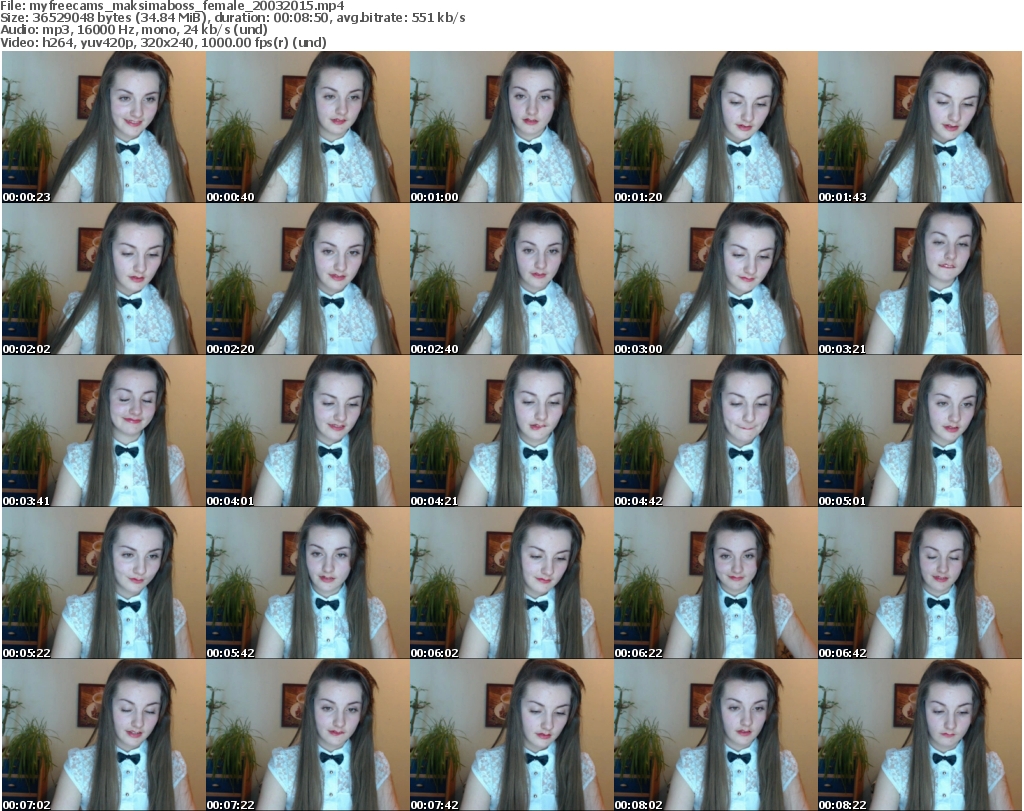Pick the frame stamped 00:02:20
Viewport: 1024px width, 811px height.
point(308,279)
